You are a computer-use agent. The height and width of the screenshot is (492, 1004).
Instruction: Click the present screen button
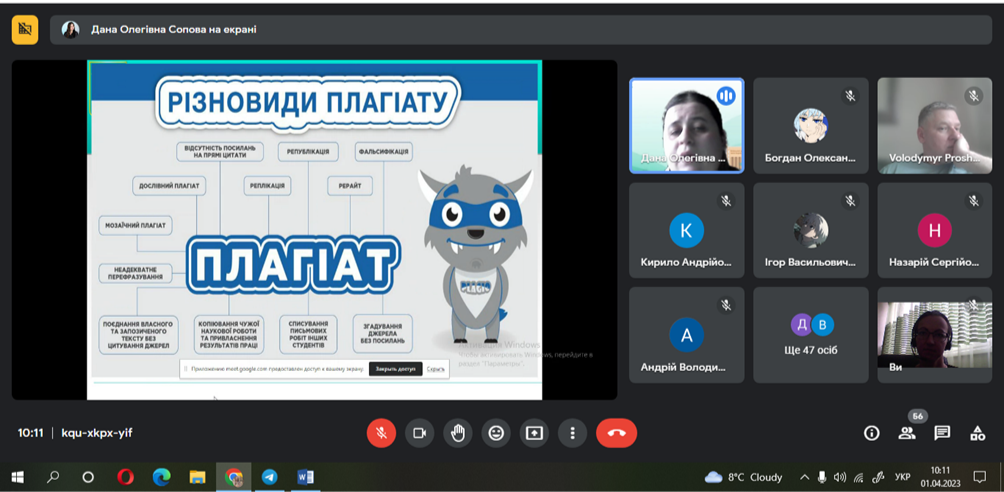point(534,433)
